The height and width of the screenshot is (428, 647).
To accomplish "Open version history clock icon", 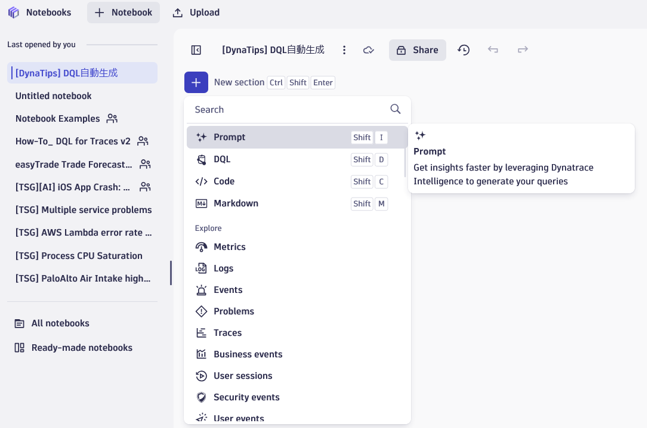I will pyautogui.click(x=464, y=50).
